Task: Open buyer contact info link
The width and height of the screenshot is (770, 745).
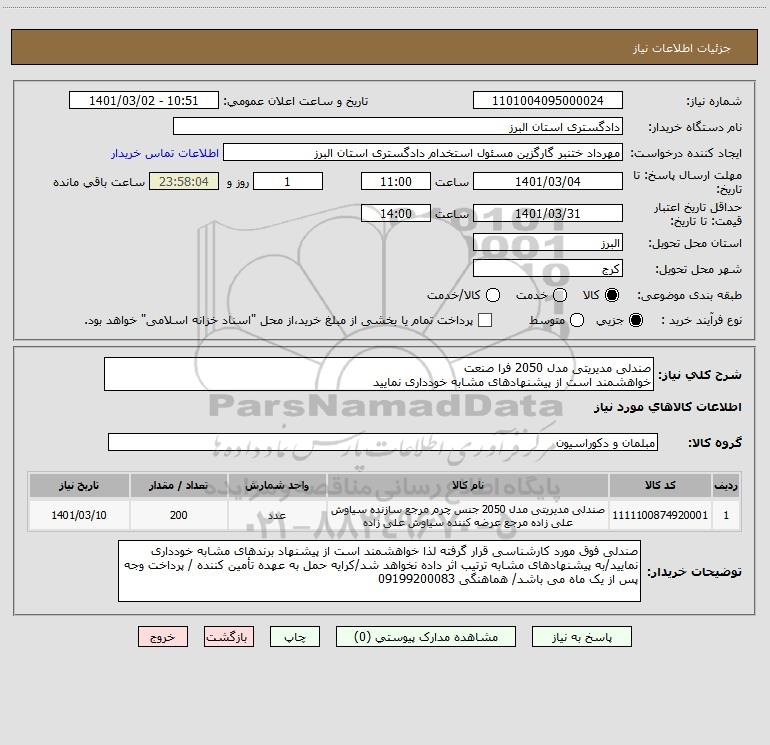Action: 165,153
